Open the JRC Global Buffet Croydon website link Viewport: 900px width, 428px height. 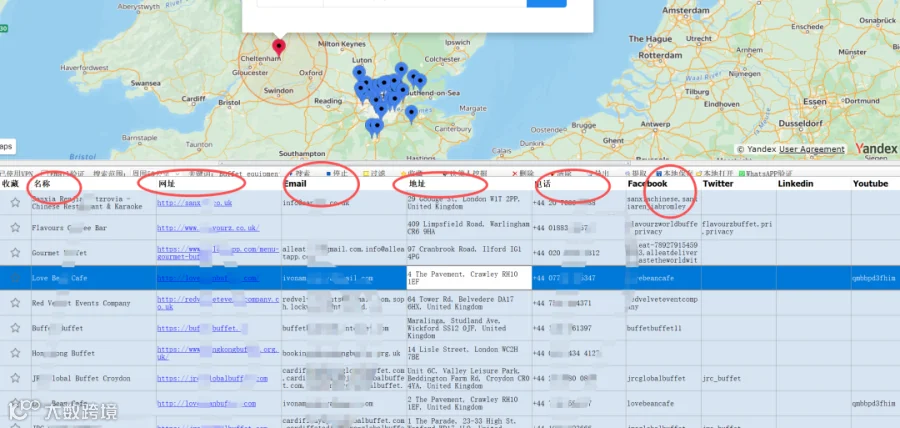click(212, 378)
